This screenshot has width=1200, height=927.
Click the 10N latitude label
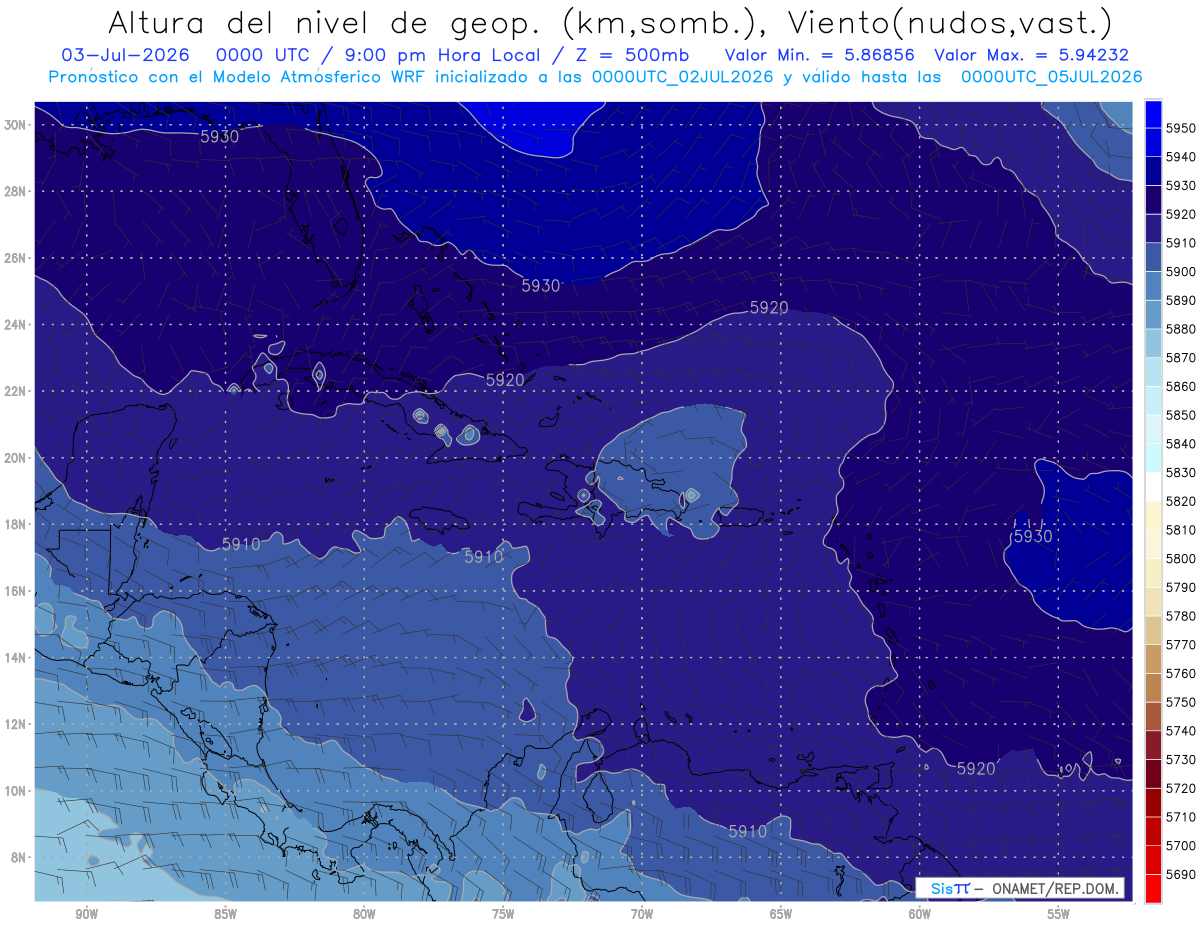tap(16, 791)
